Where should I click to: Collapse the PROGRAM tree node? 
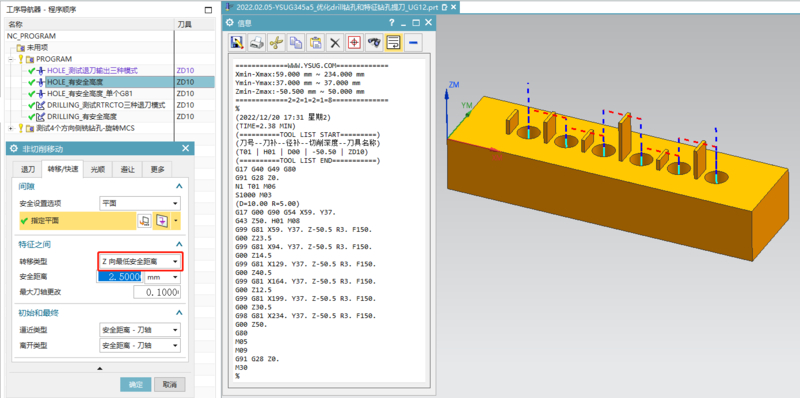coord(11,59)
